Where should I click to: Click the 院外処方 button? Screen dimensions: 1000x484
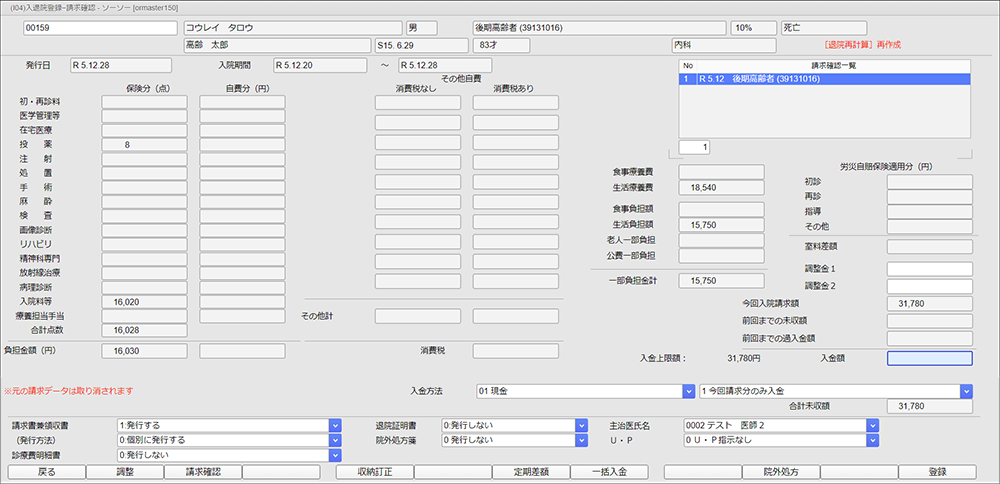click(x=780, y=472)
